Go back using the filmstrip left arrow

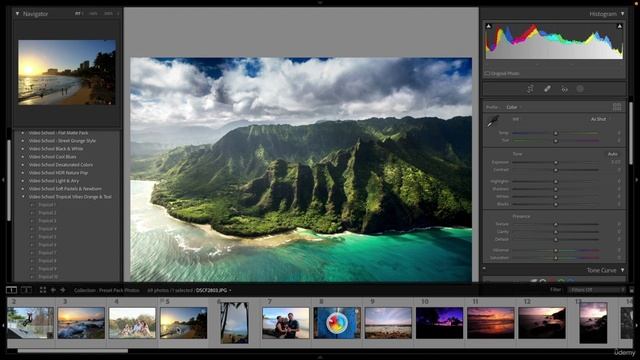tap(53, 290)
